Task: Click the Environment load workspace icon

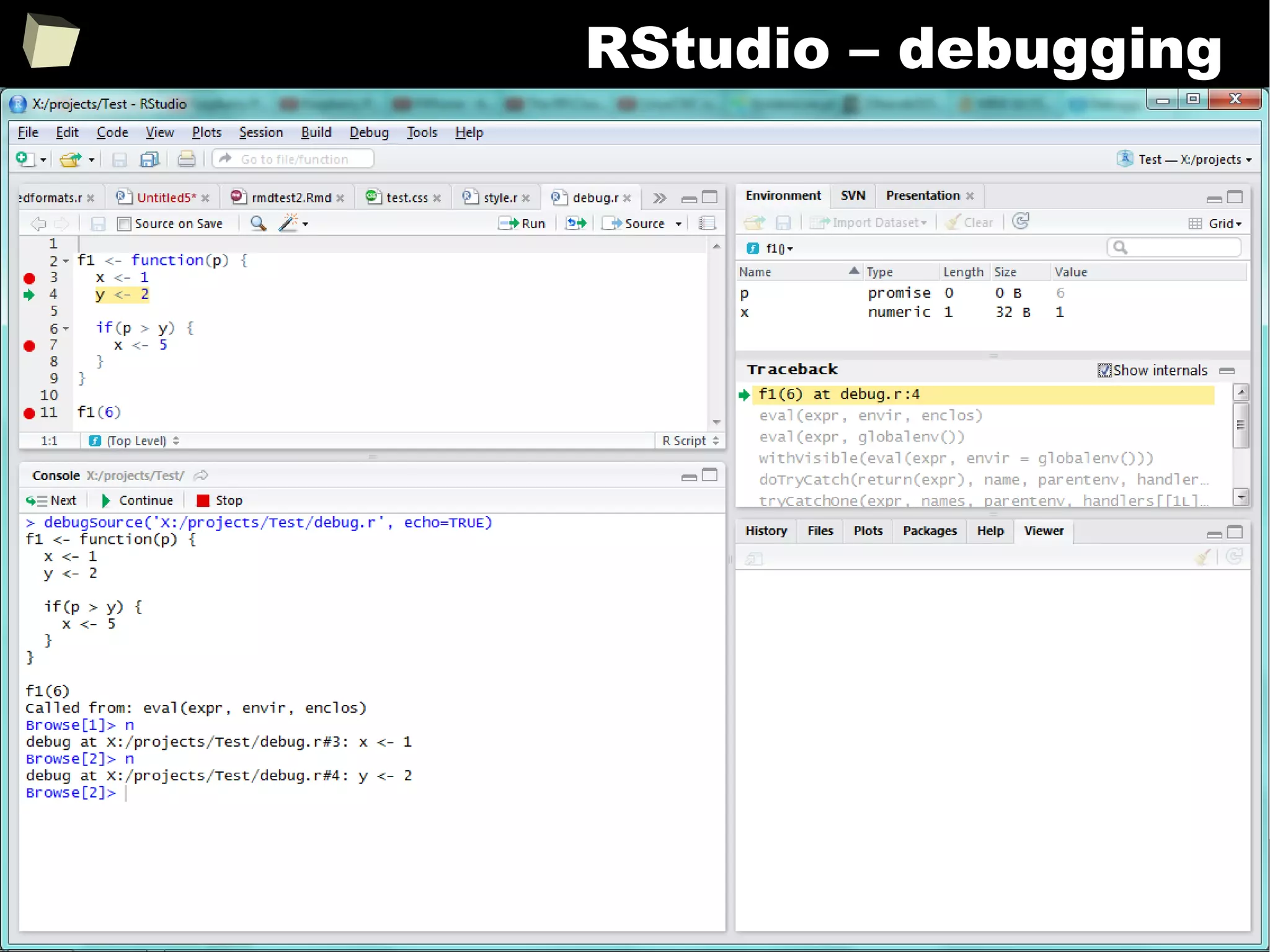Action: click(755, 223)
